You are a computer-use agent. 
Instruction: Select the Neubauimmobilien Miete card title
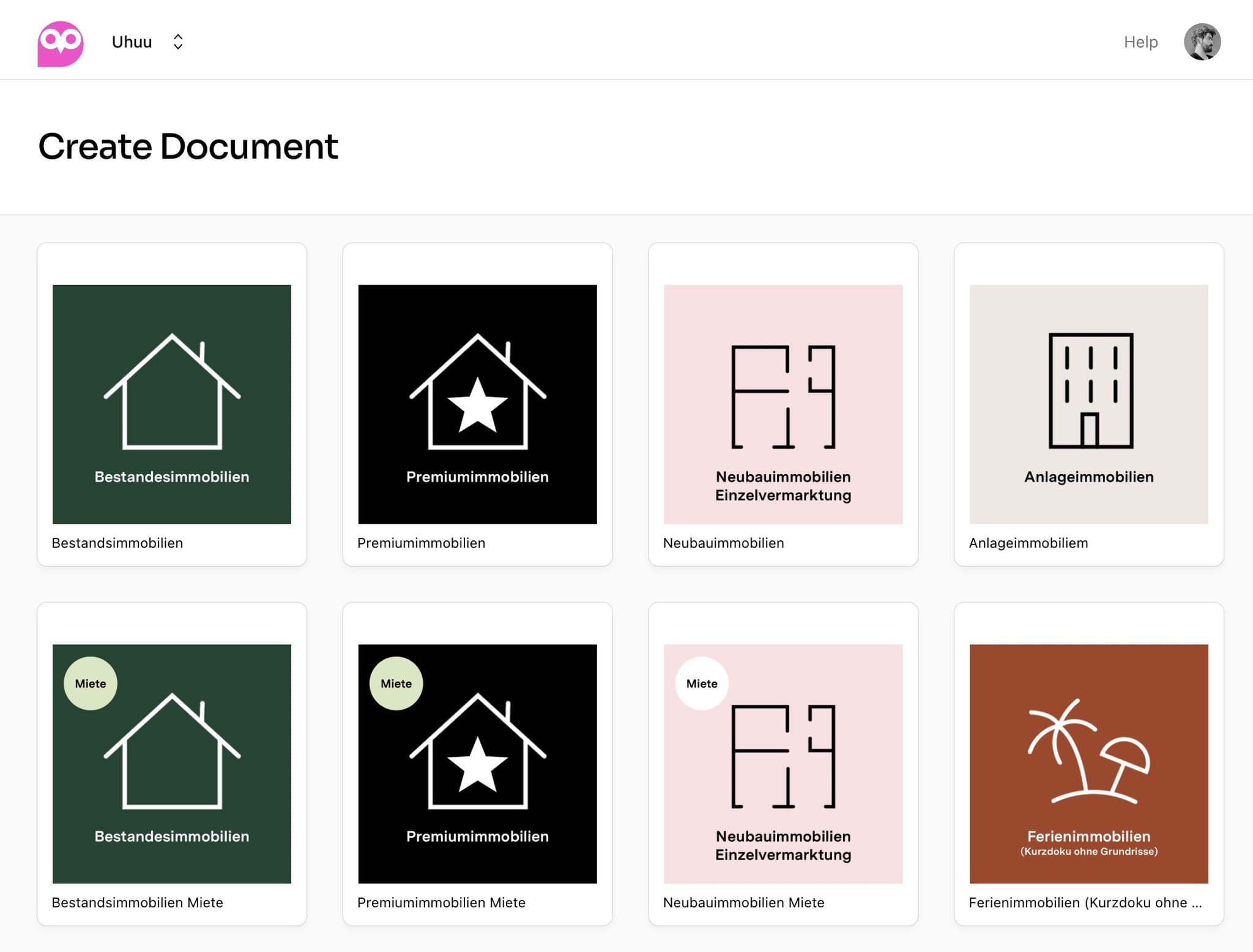click(743, 902)
